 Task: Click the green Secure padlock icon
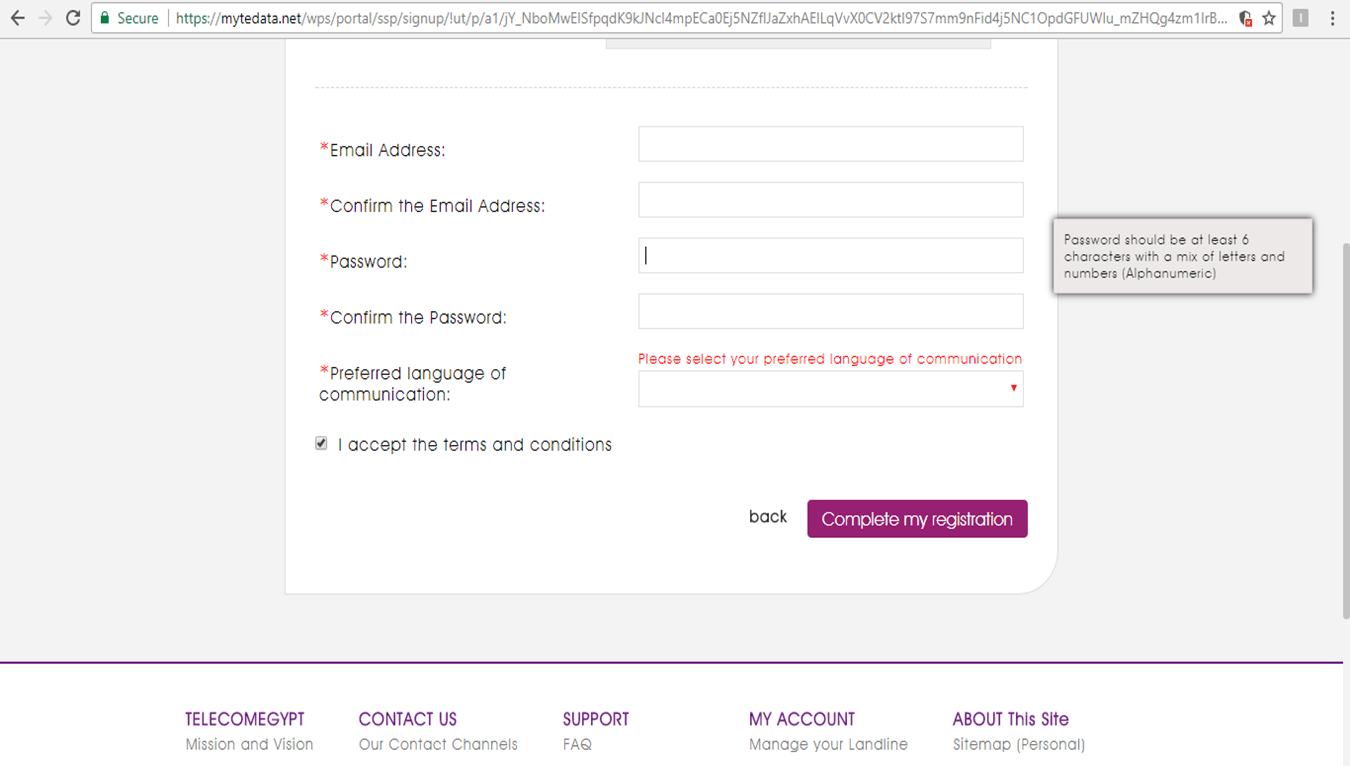[x=104, y=18]
